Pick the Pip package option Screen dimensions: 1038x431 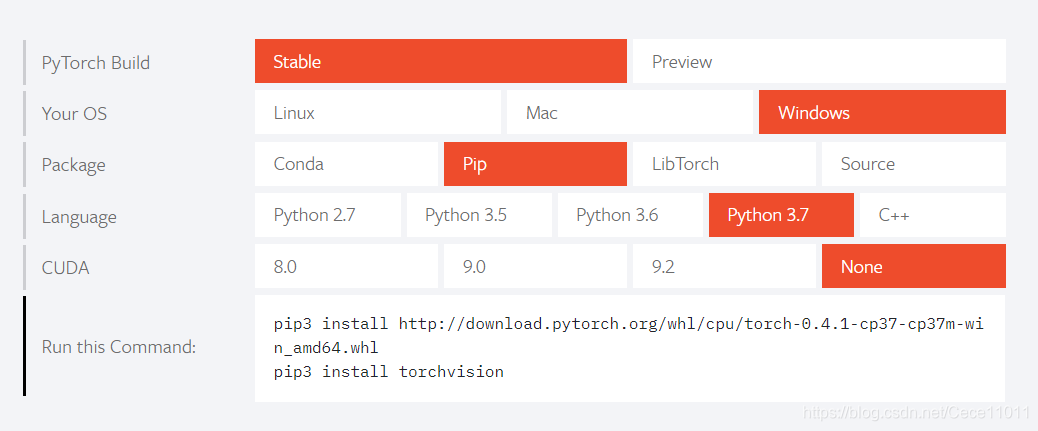pyautogui.click(x=535, y=164)
